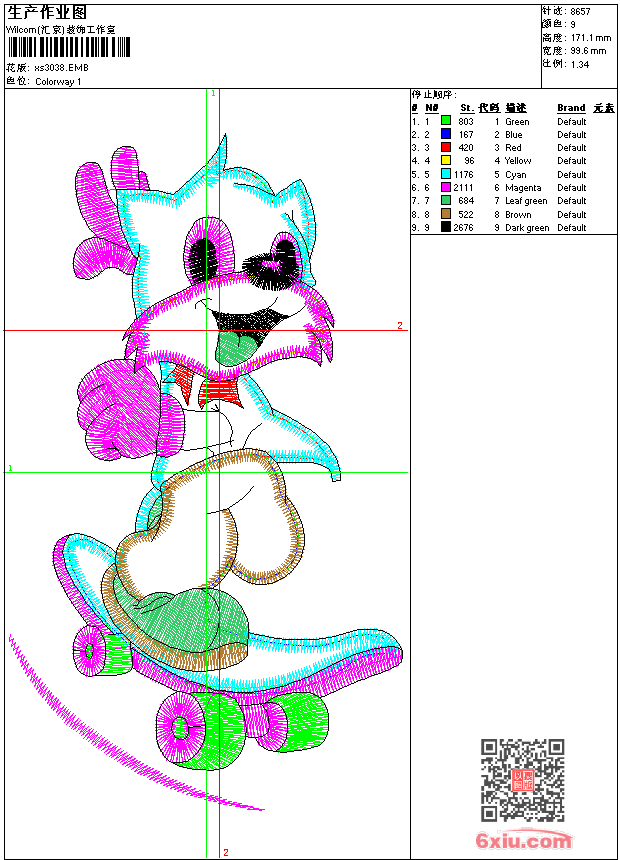620x860 pixels.
Task: Click the 'St.' column header
Action: tap(467, 108)
